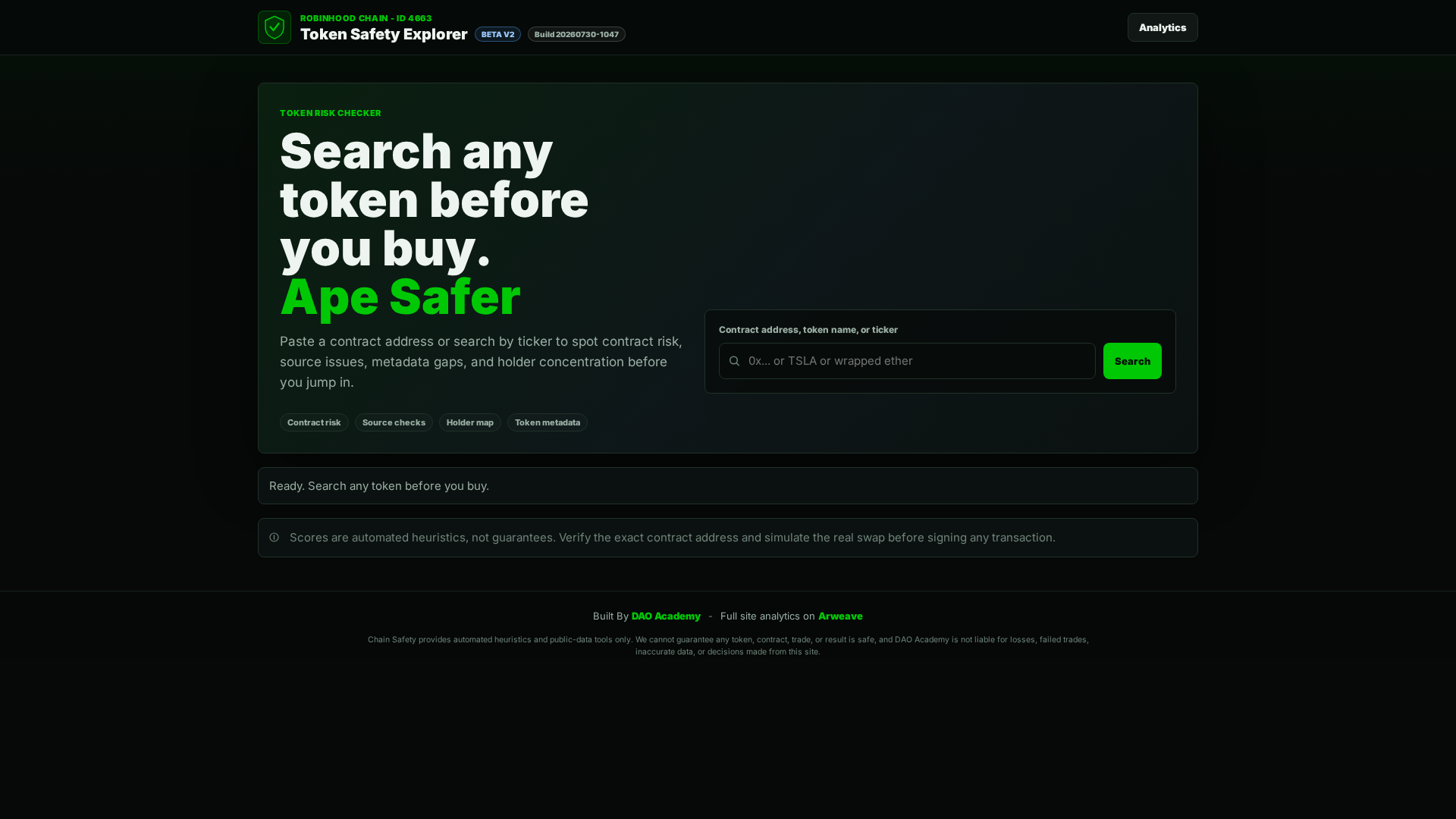The width and height of the screenshot is (1456, 819).
Task: Click the 'Ready. Search any token' status message
Action: coord(379,485)
